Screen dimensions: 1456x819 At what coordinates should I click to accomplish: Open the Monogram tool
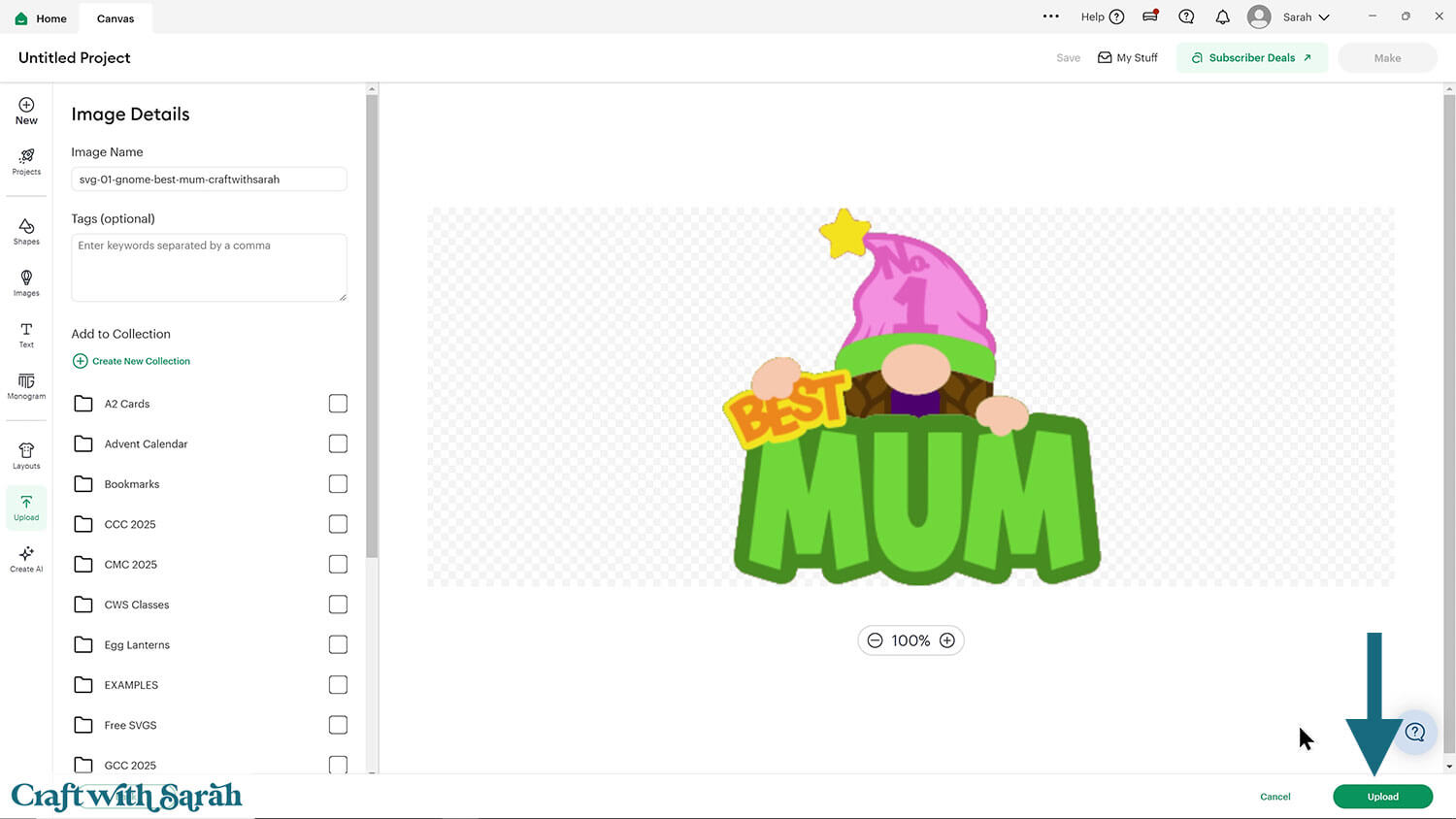click(26, 386)
